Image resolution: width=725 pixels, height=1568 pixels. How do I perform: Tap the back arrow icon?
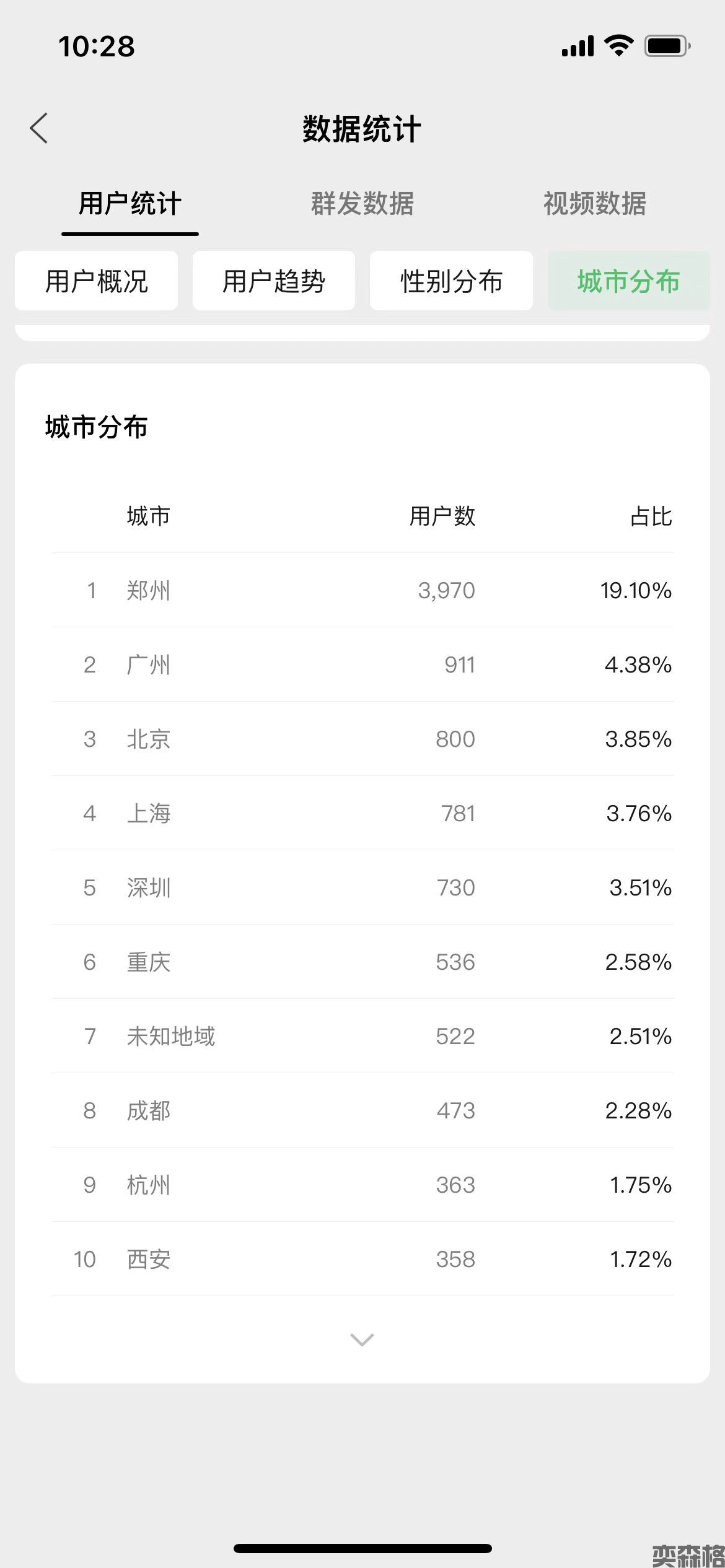coord(39,129)
